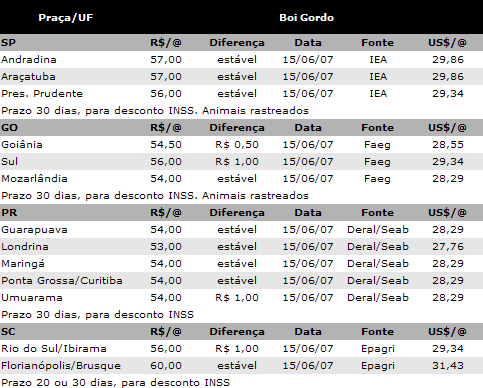
Task: Select the Maringá row name
Action: tap(23, 264)
